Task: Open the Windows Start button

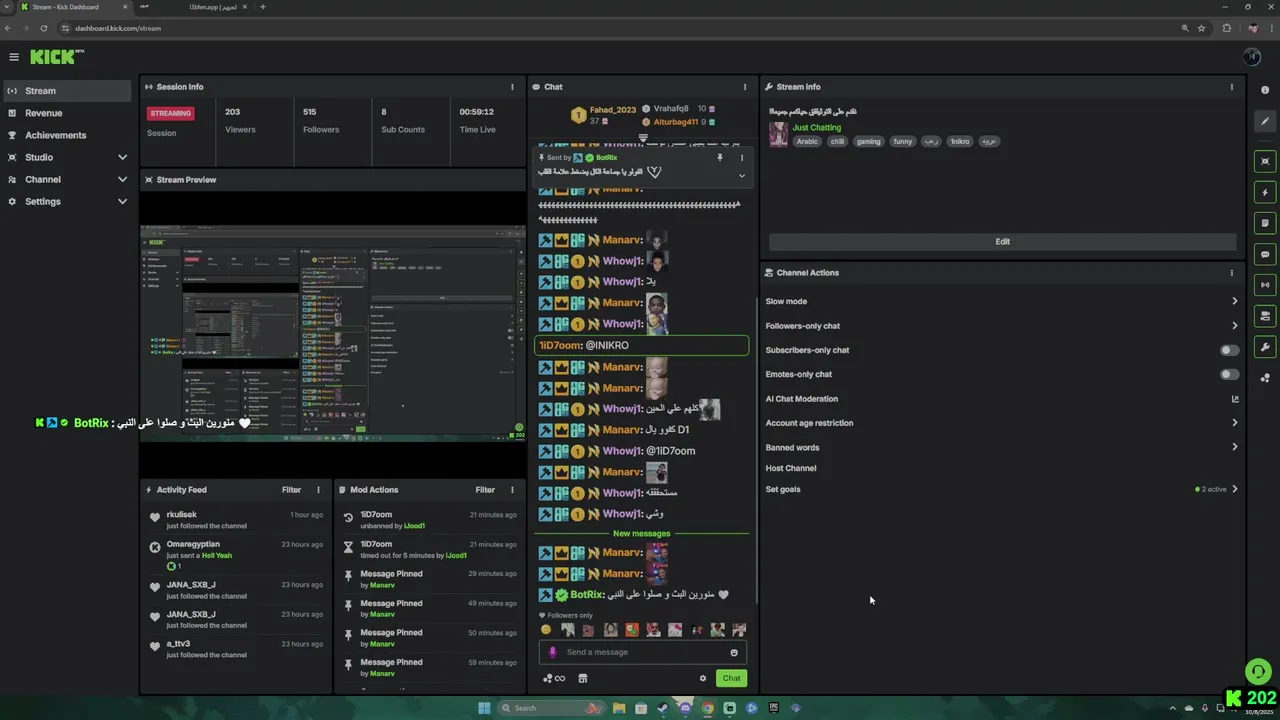Action: 484,708
